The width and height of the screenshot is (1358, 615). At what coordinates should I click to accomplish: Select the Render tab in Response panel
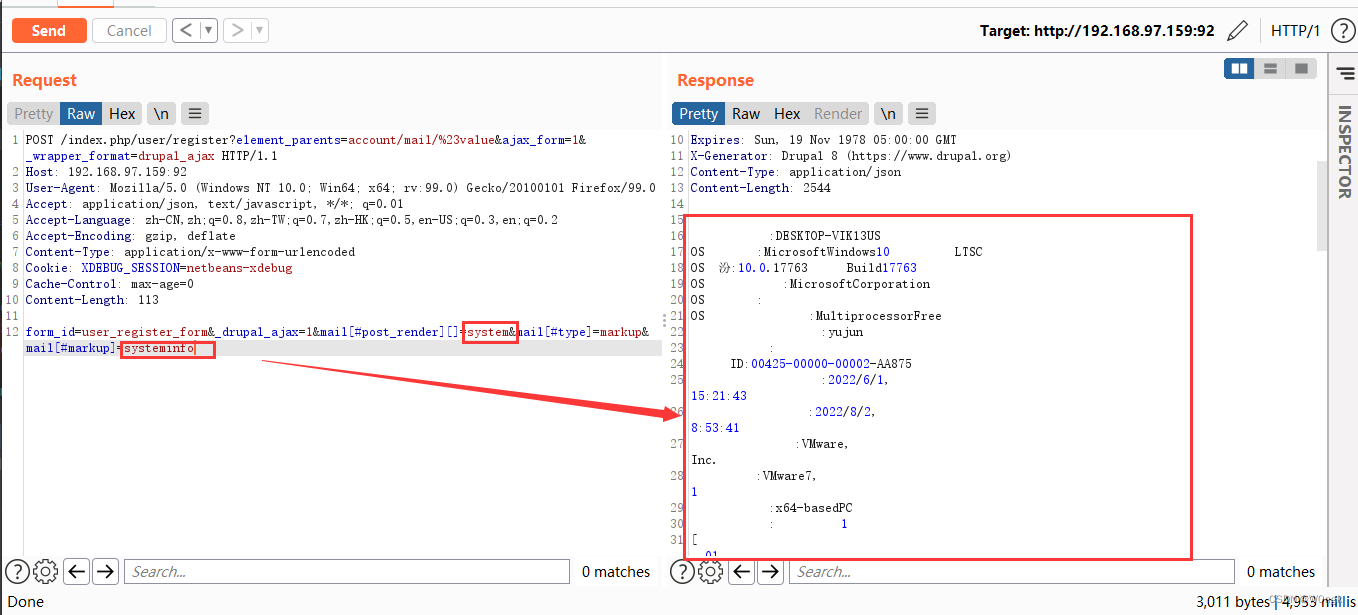[838, 113]
